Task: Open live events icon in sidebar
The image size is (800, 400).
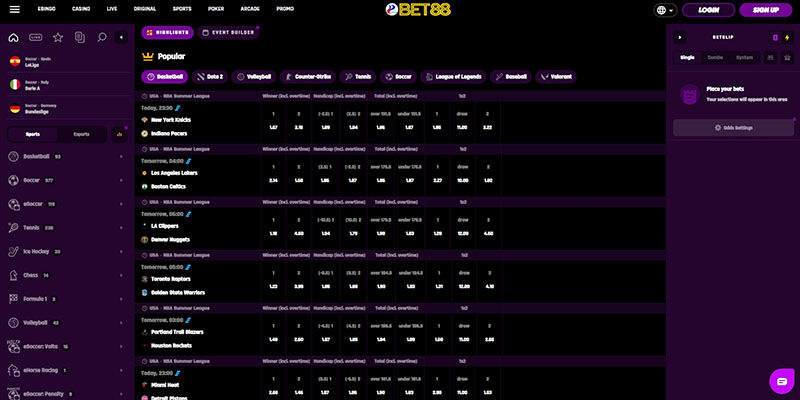Action: click(36, 37)
